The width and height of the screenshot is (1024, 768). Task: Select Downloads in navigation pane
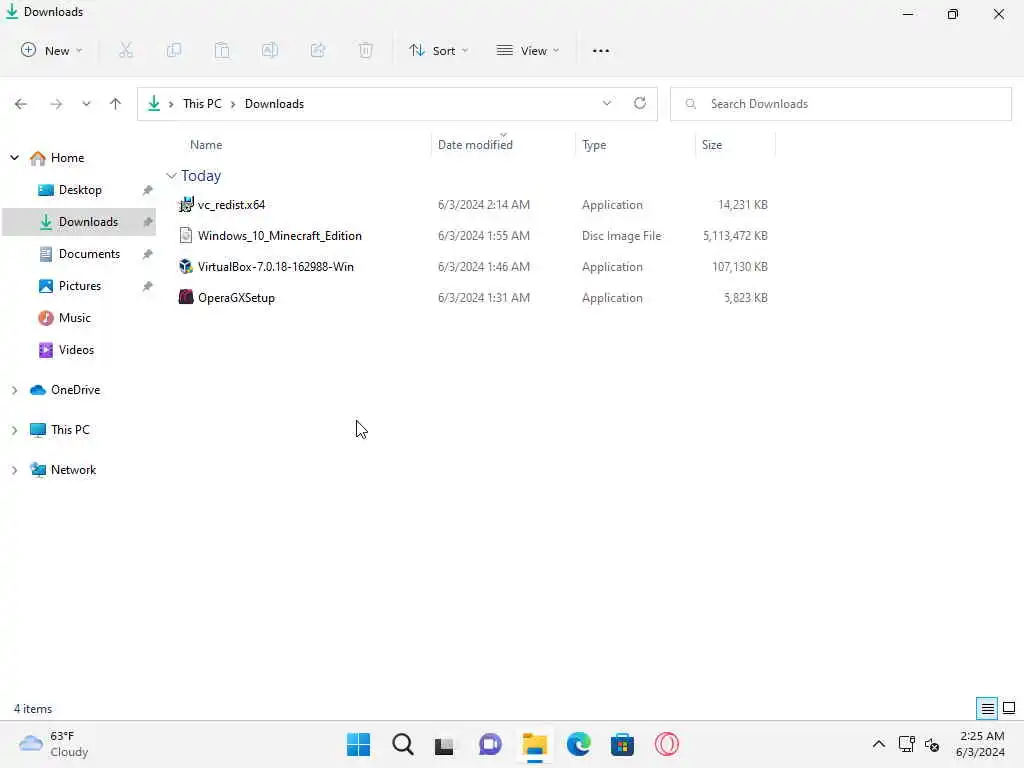pos(80,221)
